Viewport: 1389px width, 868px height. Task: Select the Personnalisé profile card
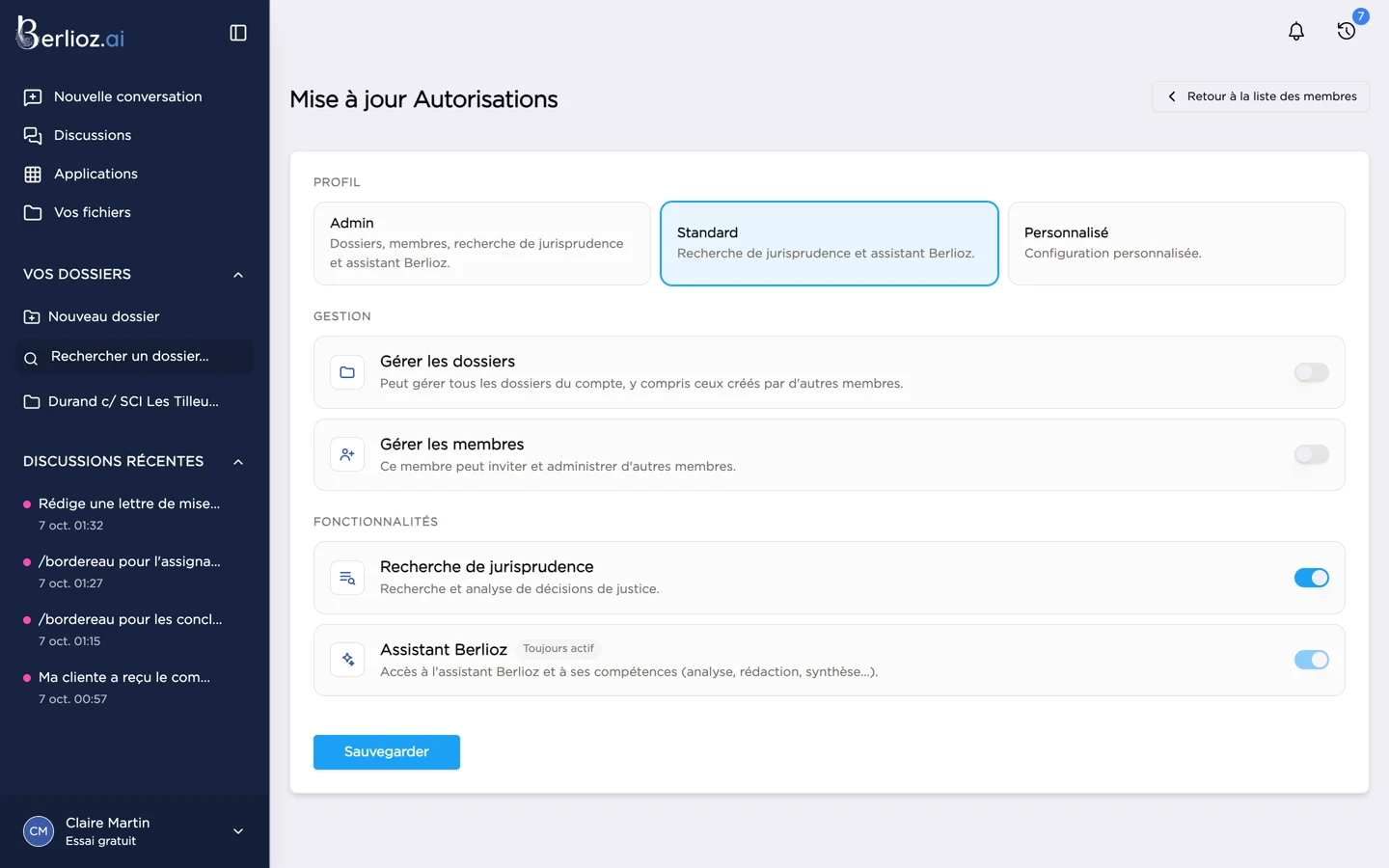(1176, 243)
